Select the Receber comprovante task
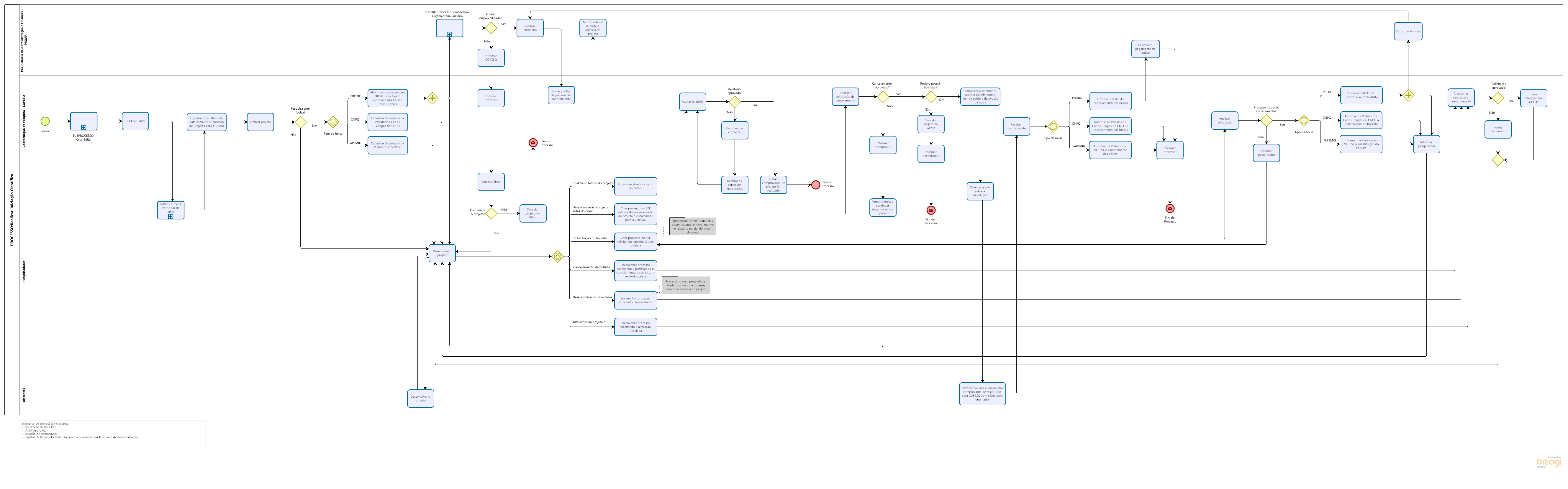1568x489 pixels. pyautogui.click(x=1017, y=126)
